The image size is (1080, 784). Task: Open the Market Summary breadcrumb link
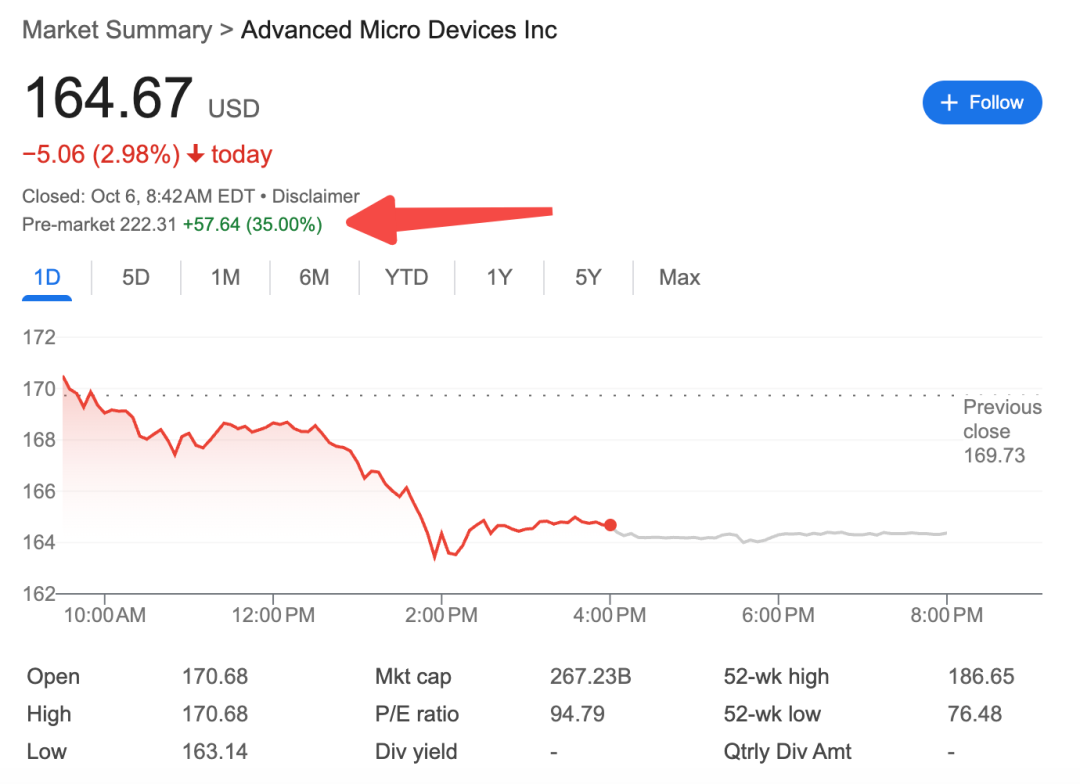(x=116, y=30)
